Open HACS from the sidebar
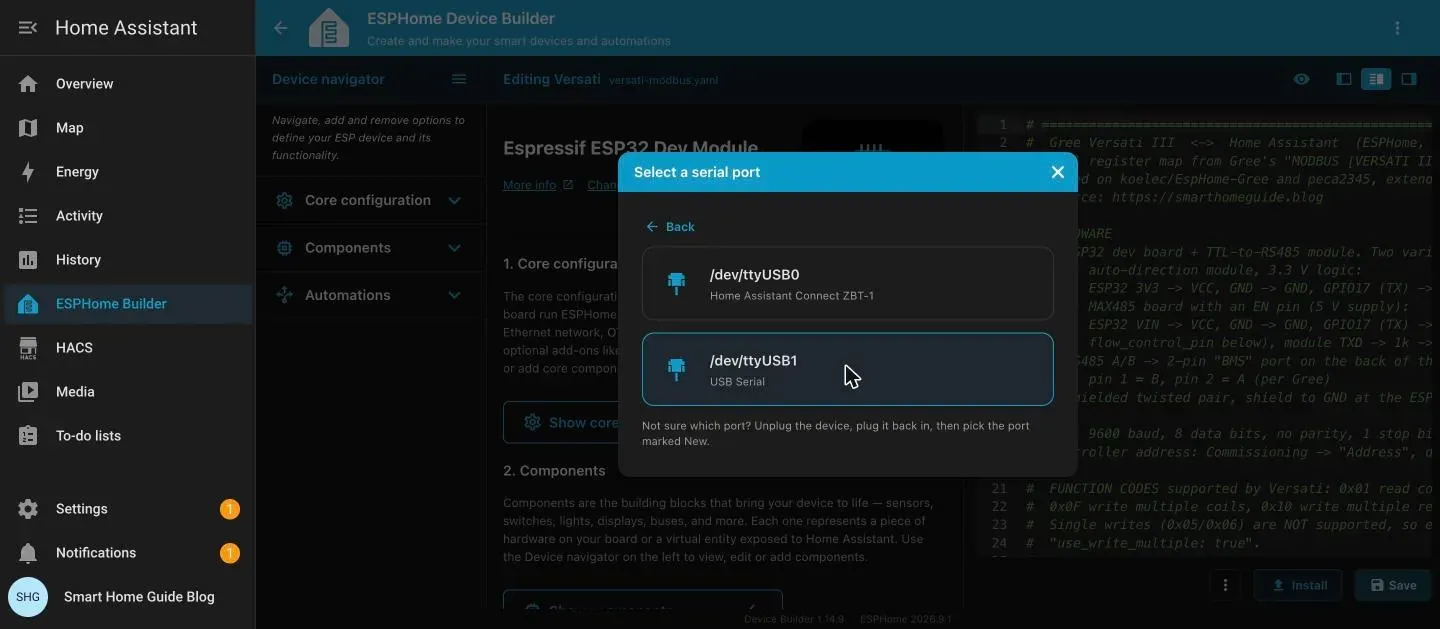The image size is (1440, 629). tap(128, 348)
